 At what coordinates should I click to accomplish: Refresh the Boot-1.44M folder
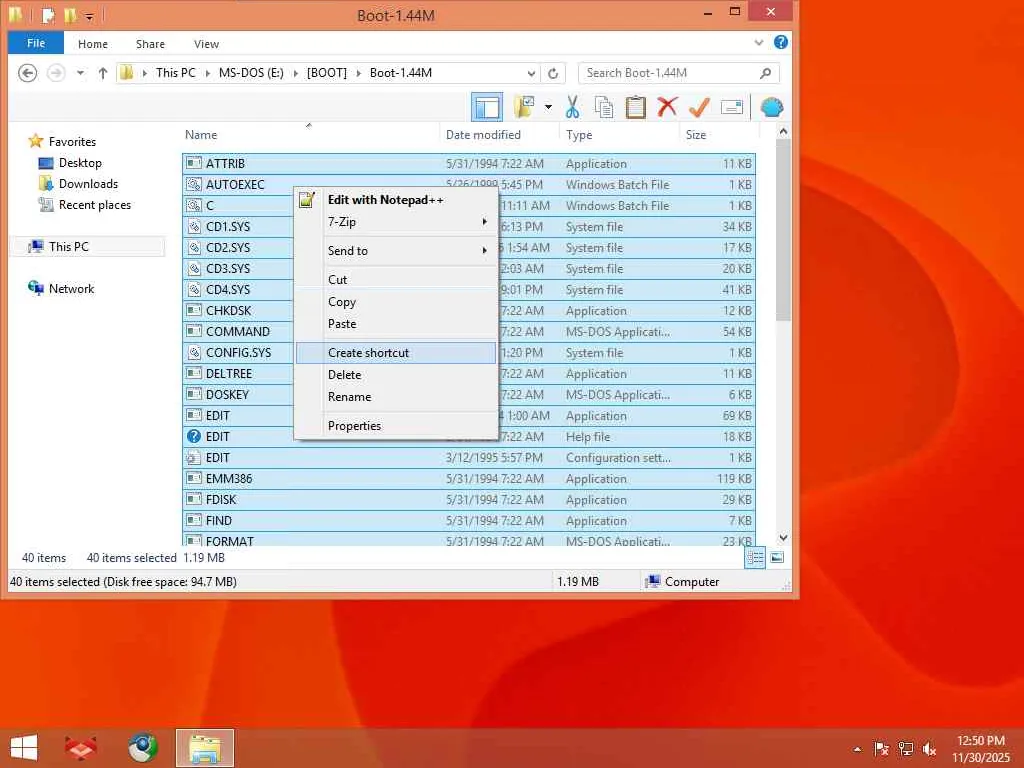(553, 73)
